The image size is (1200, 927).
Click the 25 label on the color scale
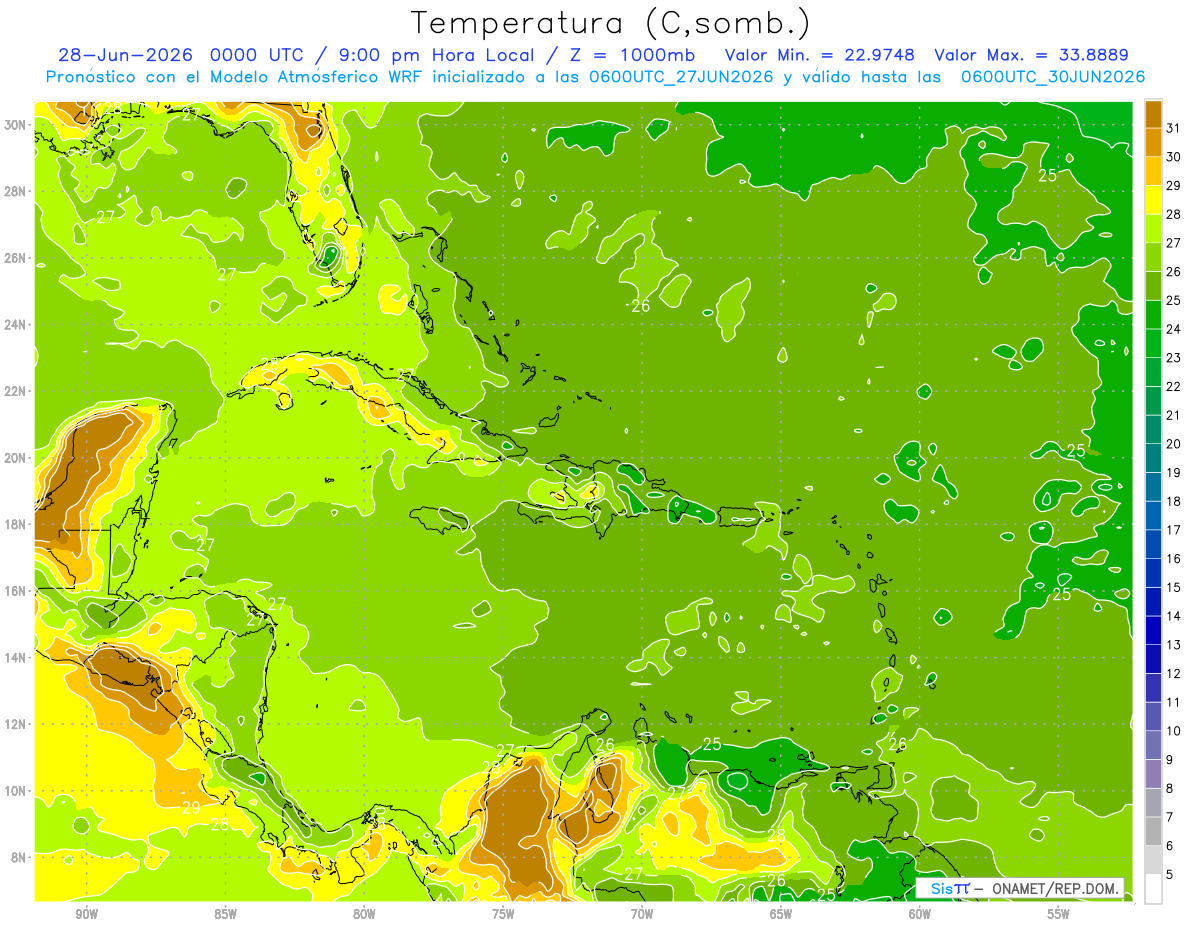[x=1174, y=300]
